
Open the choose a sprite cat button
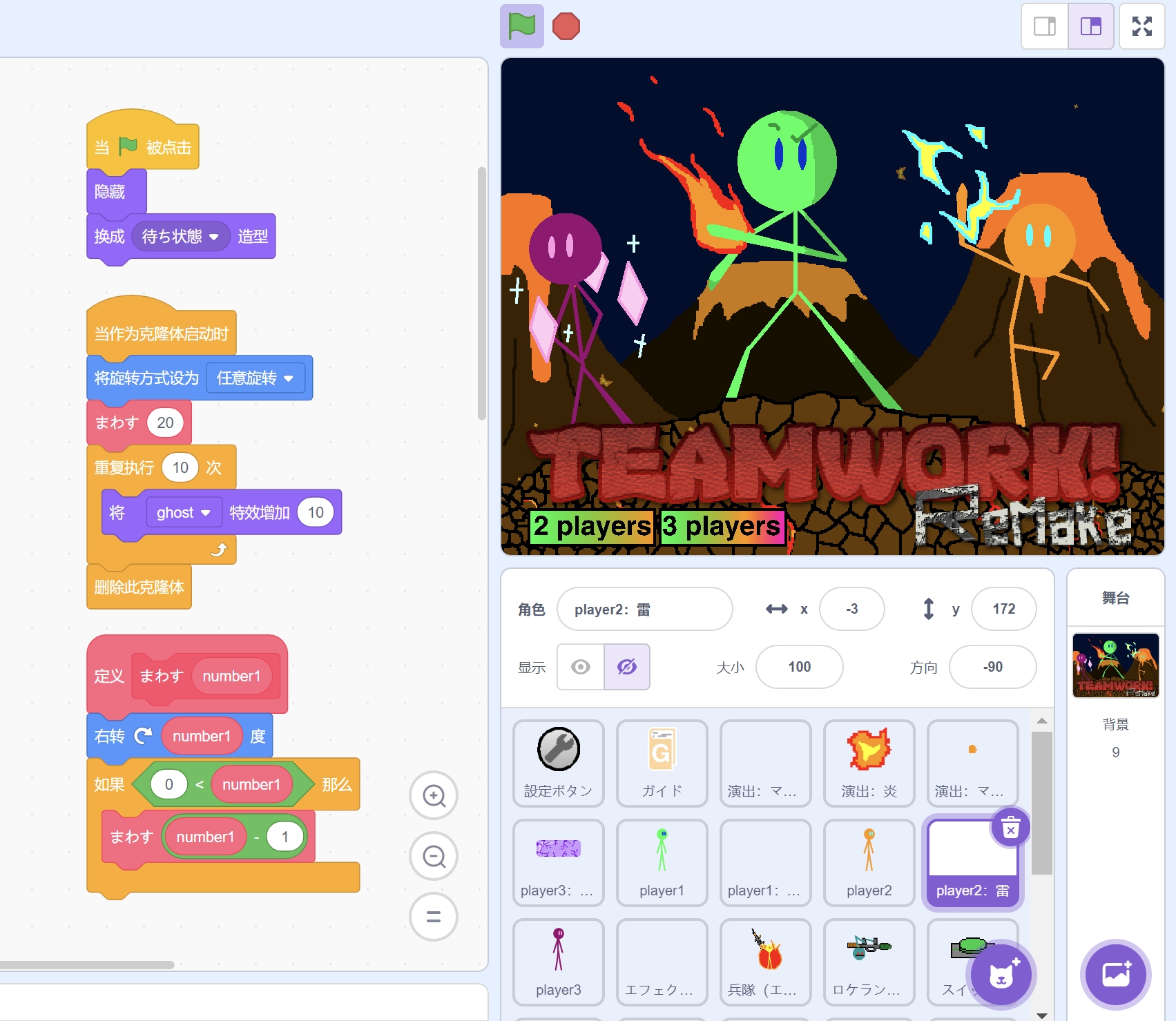1001,974
